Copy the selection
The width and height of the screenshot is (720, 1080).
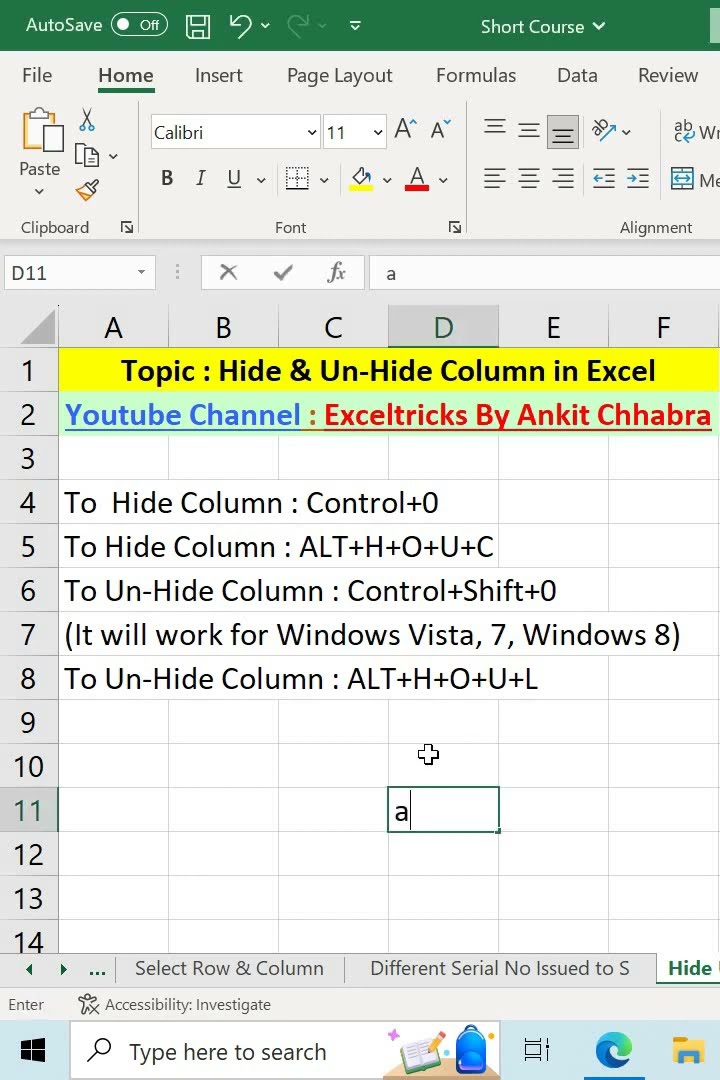pyautogui.click(x=87, y=156)
